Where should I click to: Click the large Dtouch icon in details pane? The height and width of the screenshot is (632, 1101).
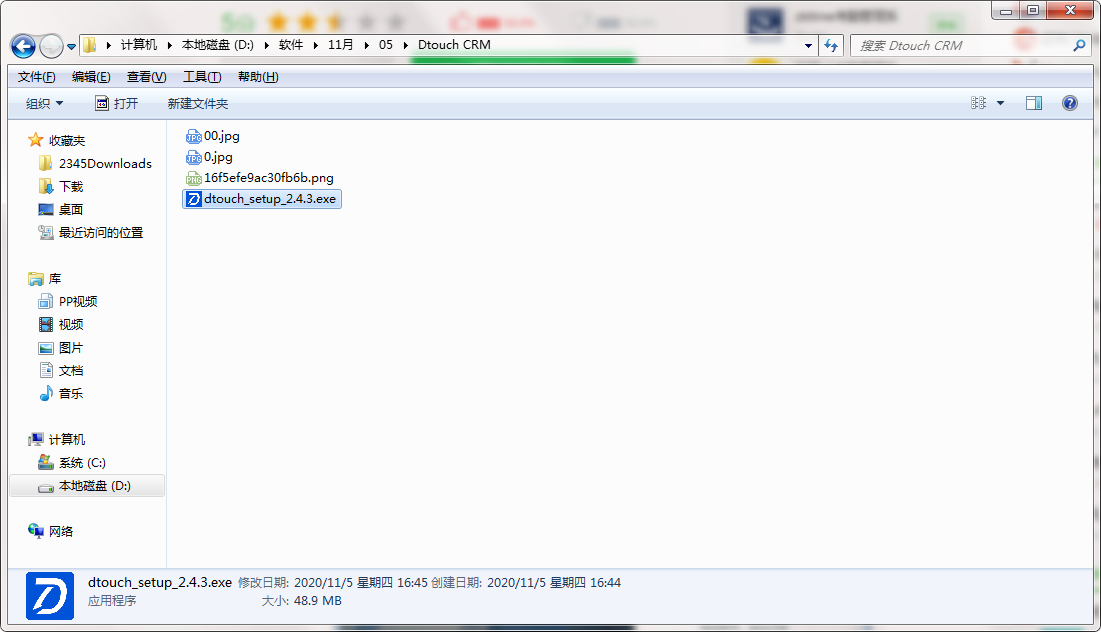tap(50, 596)
